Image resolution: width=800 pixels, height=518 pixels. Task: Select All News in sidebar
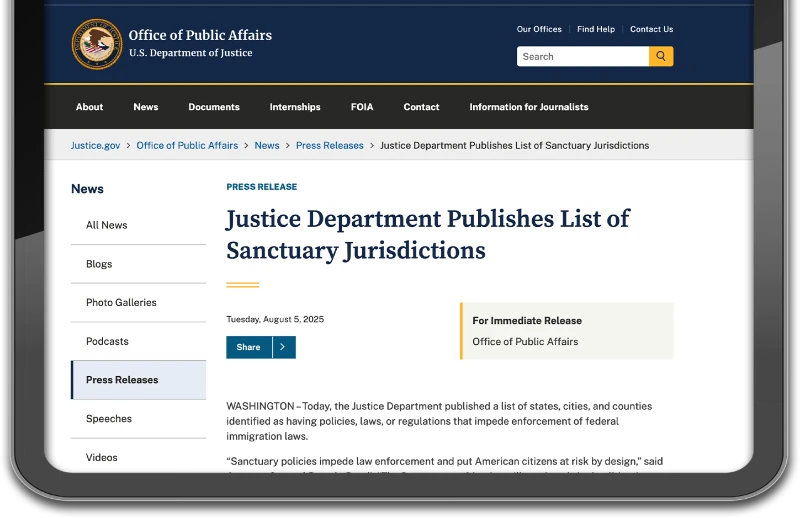pos(138,225)
